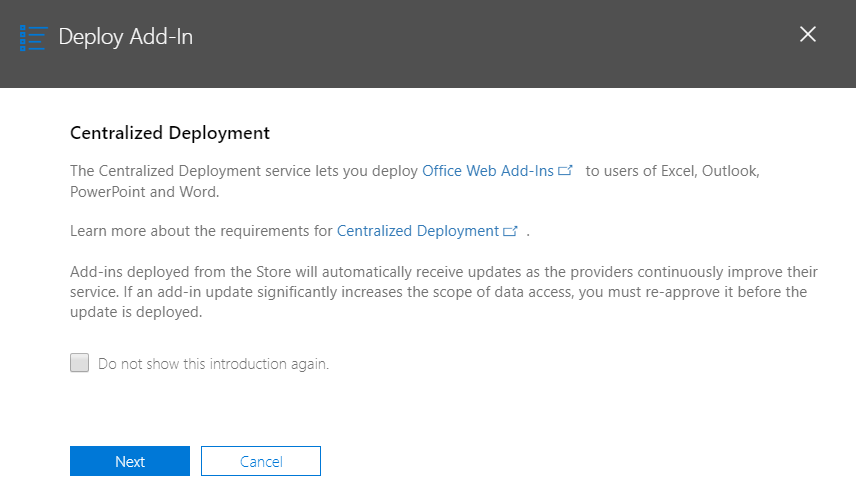Image resolution: width=856 pixels, height=495 pixels.
Task: Click the 'Deploy Add-In' header title text
Action: pos(126,37)
